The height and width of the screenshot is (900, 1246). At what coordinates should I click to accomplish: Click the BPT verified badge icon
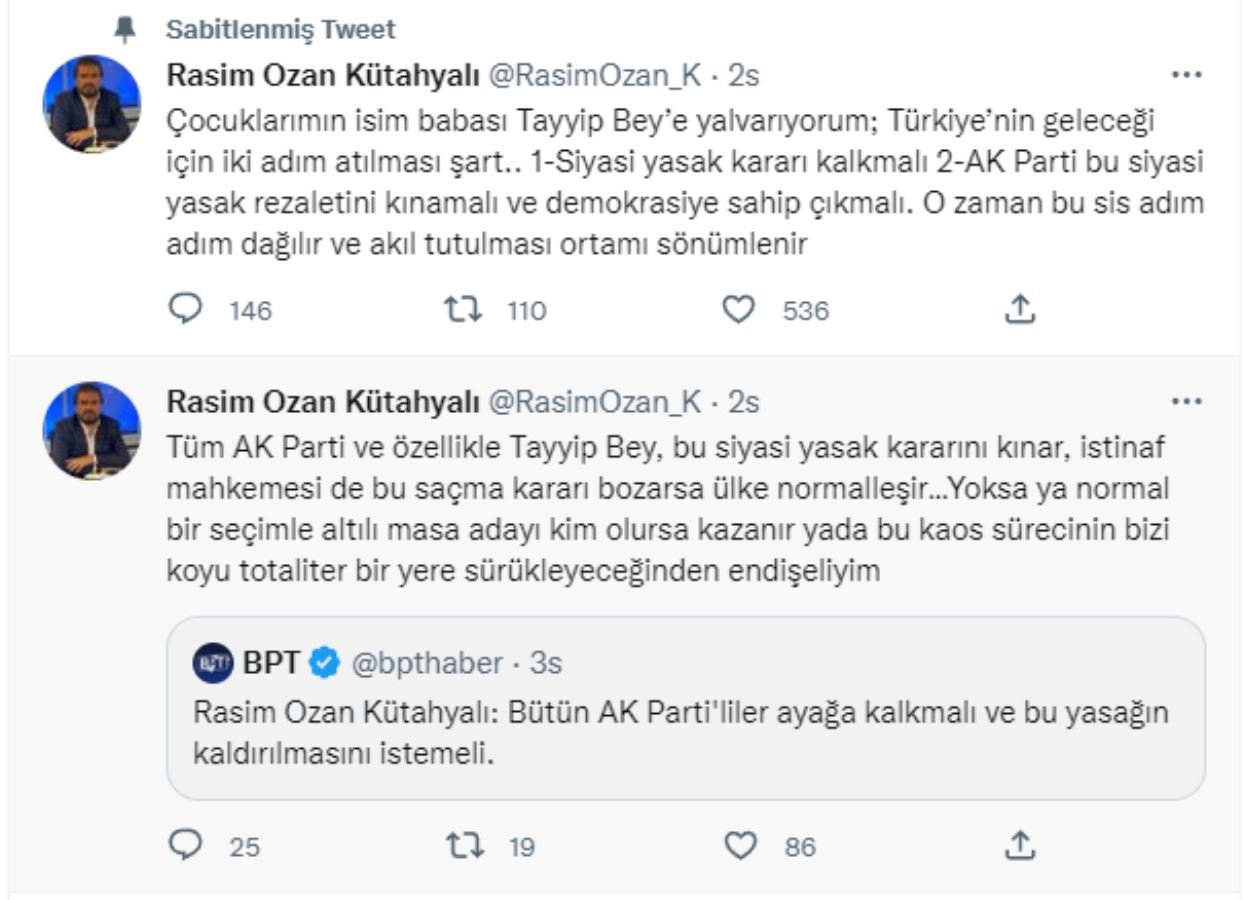(325, 662)
